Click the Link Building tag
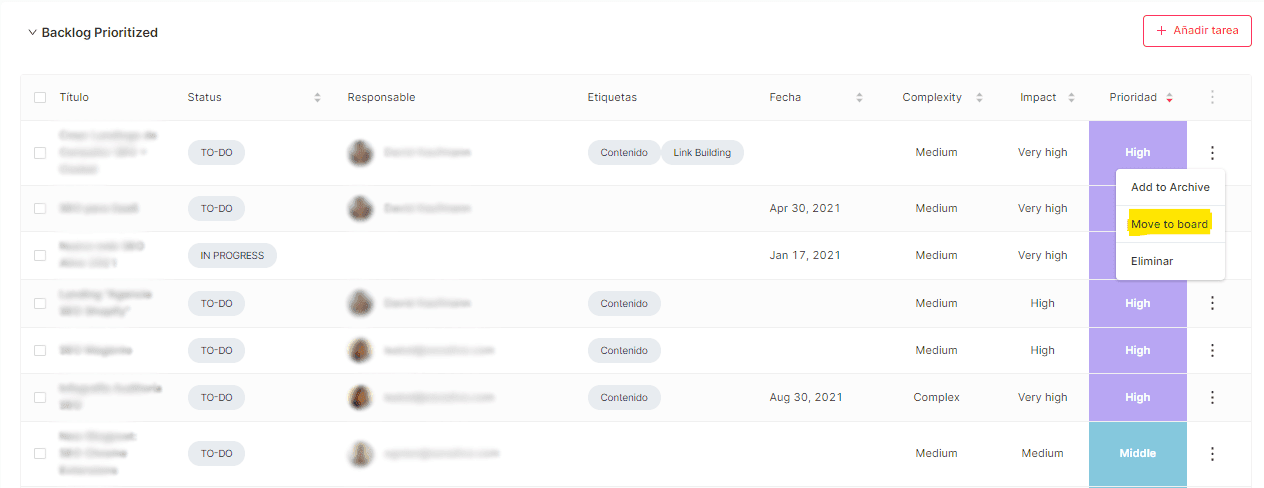 [702, 153]
